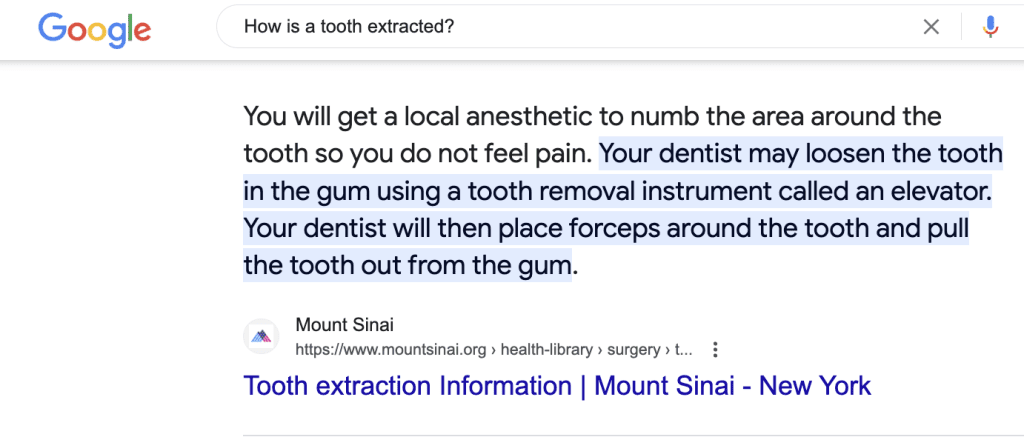Viewport: 1024px width, 437px height.
Task: Start voice search with the microphone icon
Action: 990,27
